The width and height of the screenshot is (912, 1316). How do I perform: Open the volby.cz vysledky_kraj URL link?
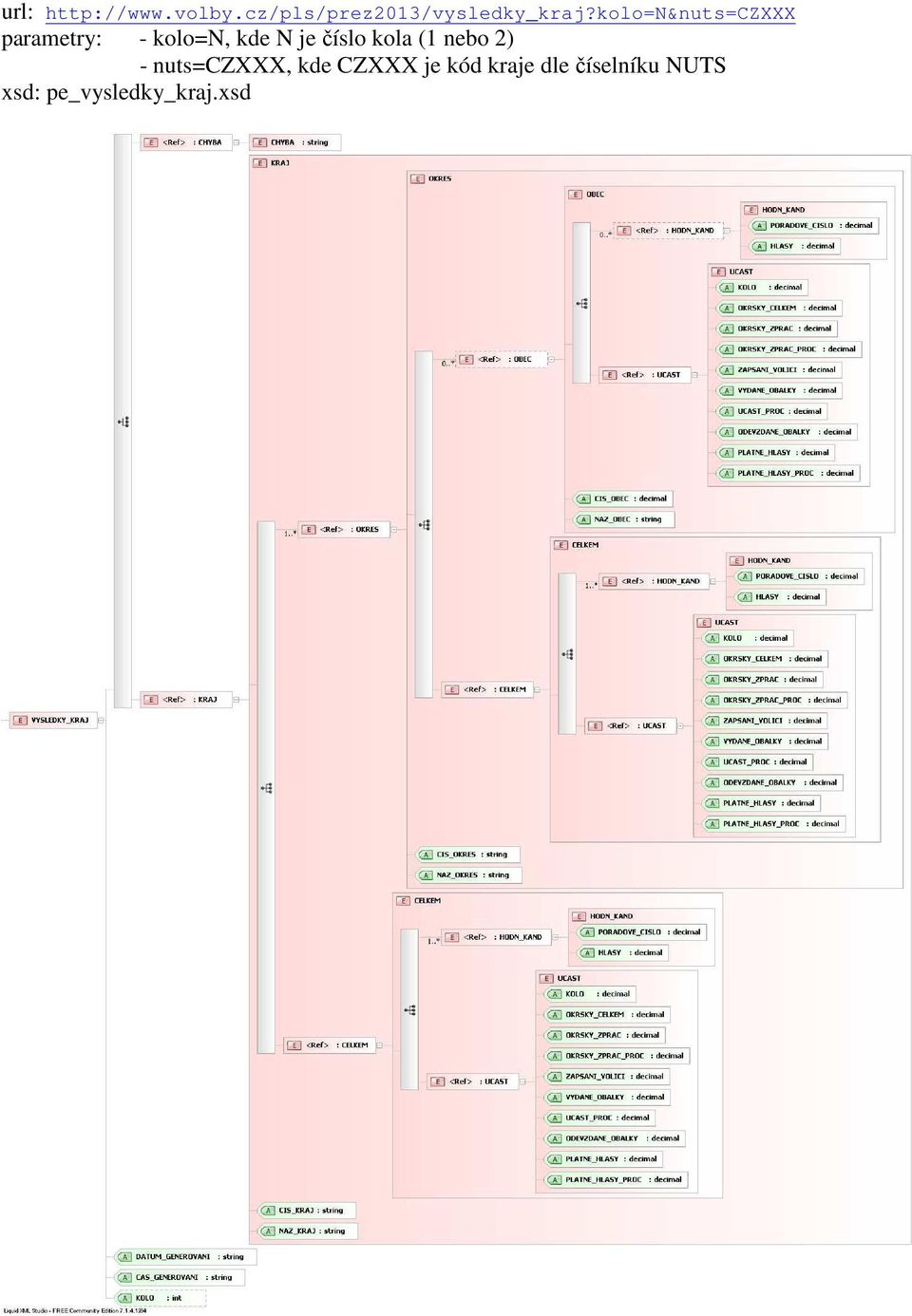(x=420, y=13)
